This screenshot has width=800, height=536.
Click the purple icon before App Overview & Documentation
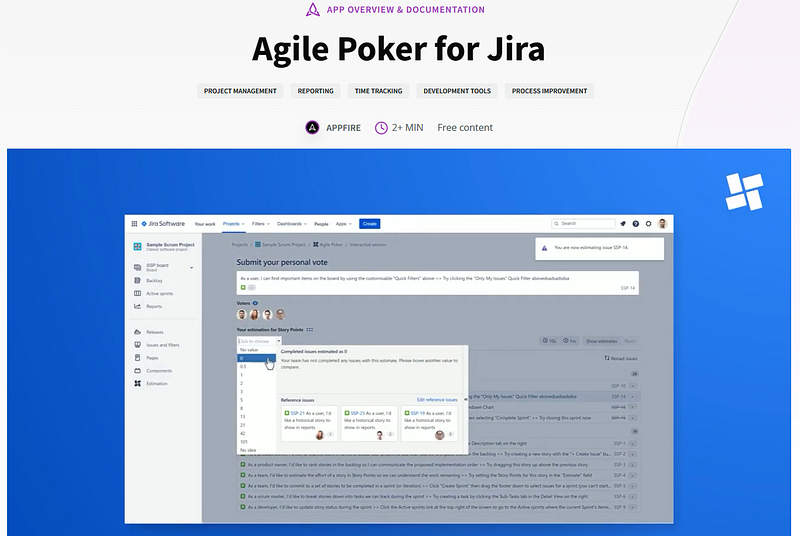[x=313, y=9]
